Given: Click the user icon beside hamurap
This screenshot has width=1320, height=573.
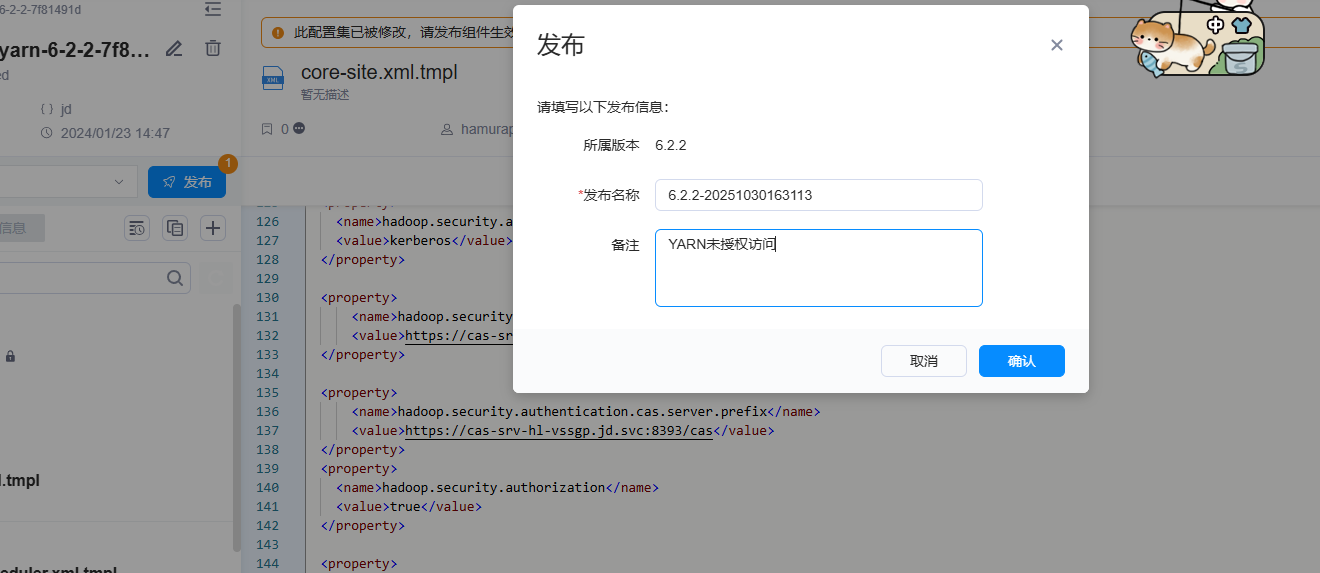Looking at the screenshot, I should (x=447, y=129).
